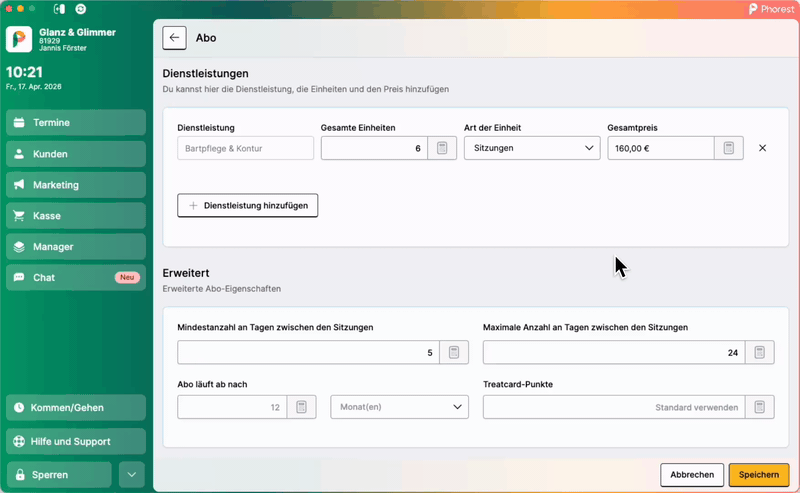
Task: Open calculator for Maximale Anzahl an Tagen
Action: tap(759, 352)
